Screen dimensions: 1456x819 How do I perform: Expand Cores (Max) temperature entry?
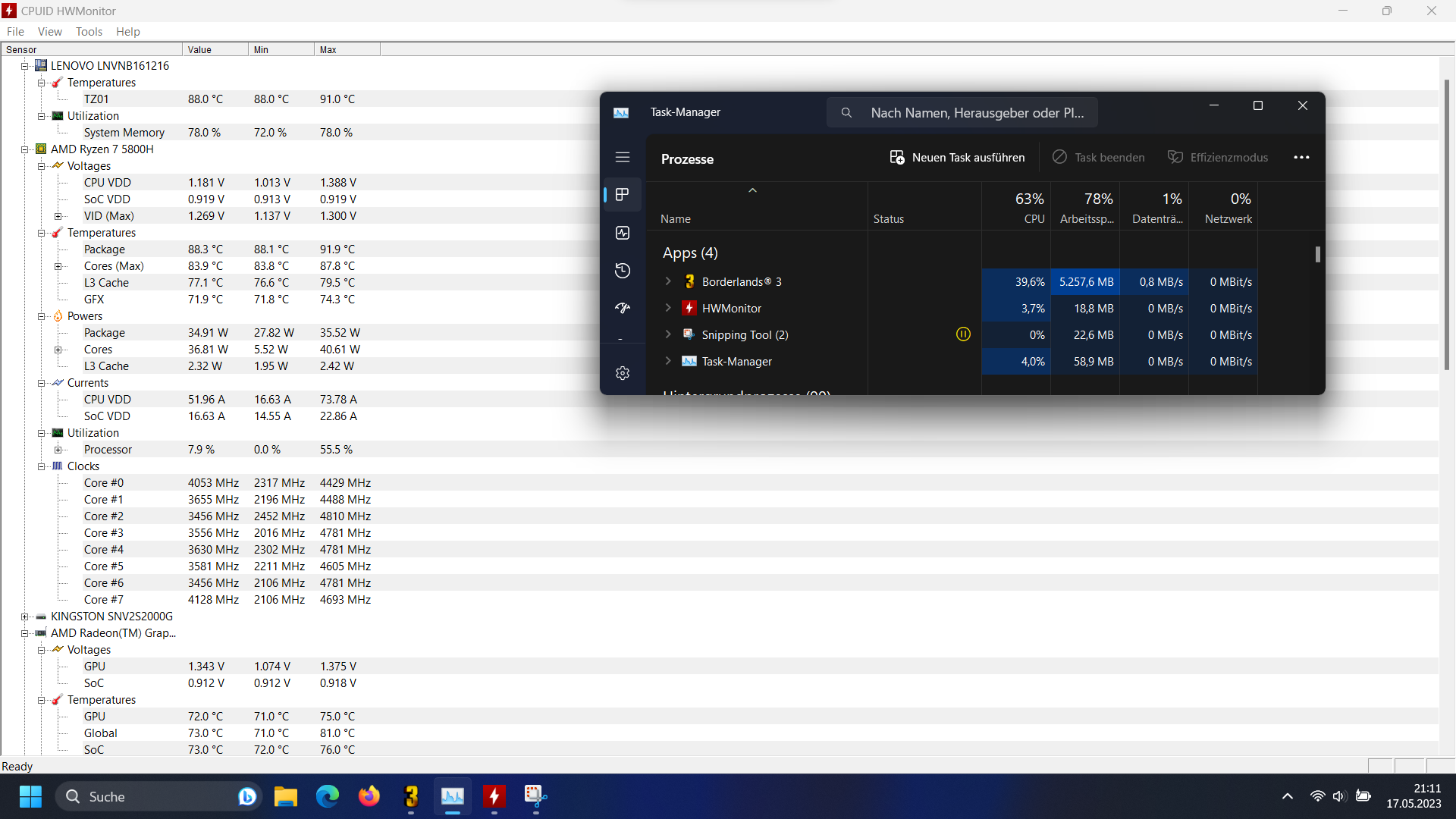[x=58, y=266]
